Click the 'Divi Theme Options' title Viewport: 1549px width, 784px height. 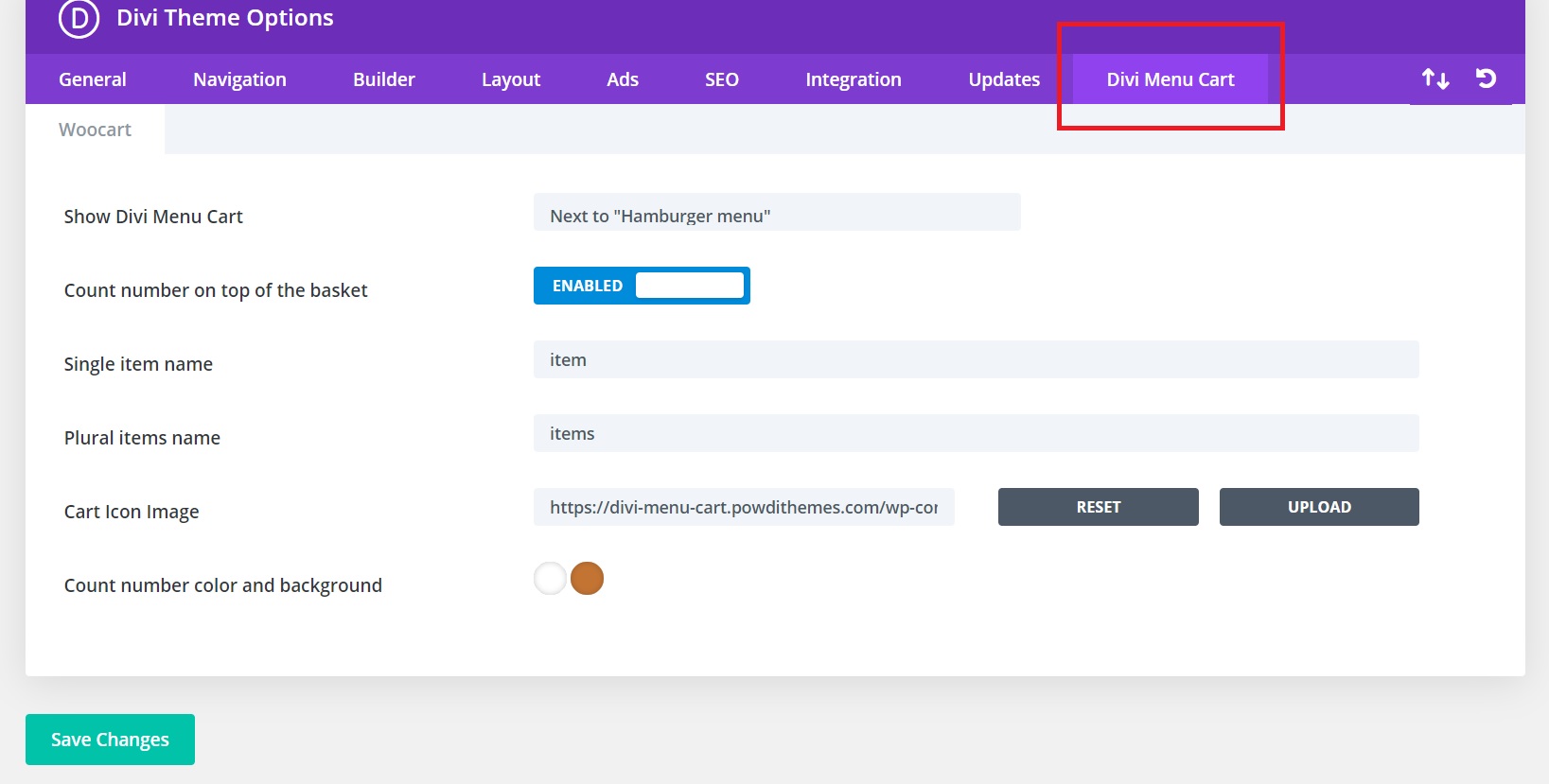point(225,18)
